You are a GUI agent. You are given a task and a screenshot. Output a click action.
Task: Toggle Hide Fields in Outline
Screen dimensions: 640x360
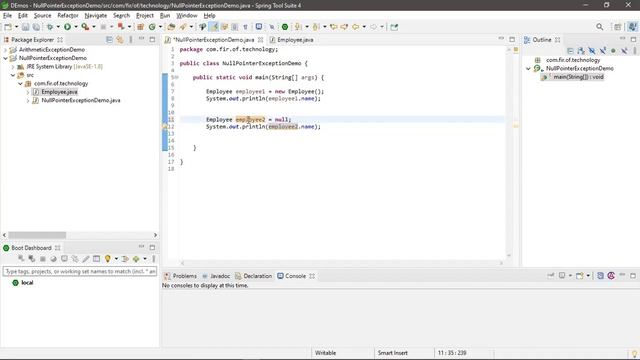pyautogui.click(x=592, y=51)
